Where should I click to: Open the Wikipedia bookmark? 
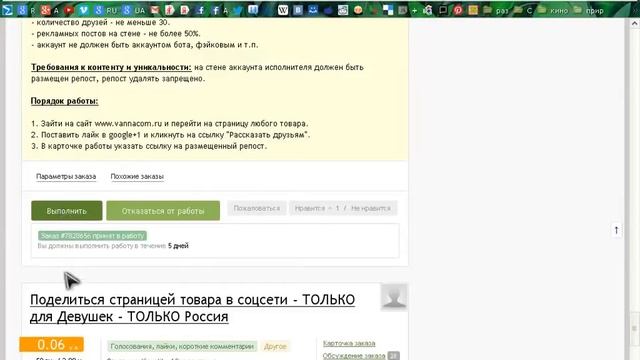click(283, 9)
